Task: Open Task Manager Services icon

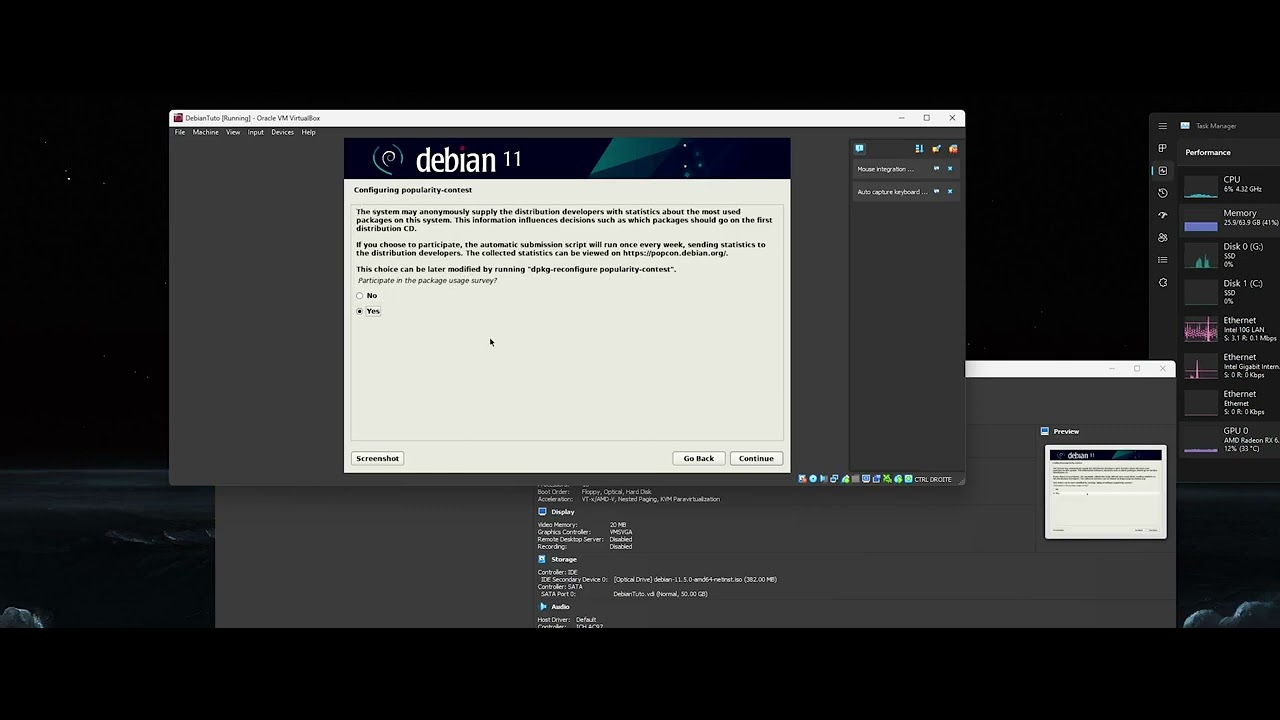Action: (x=1162, y=283)
